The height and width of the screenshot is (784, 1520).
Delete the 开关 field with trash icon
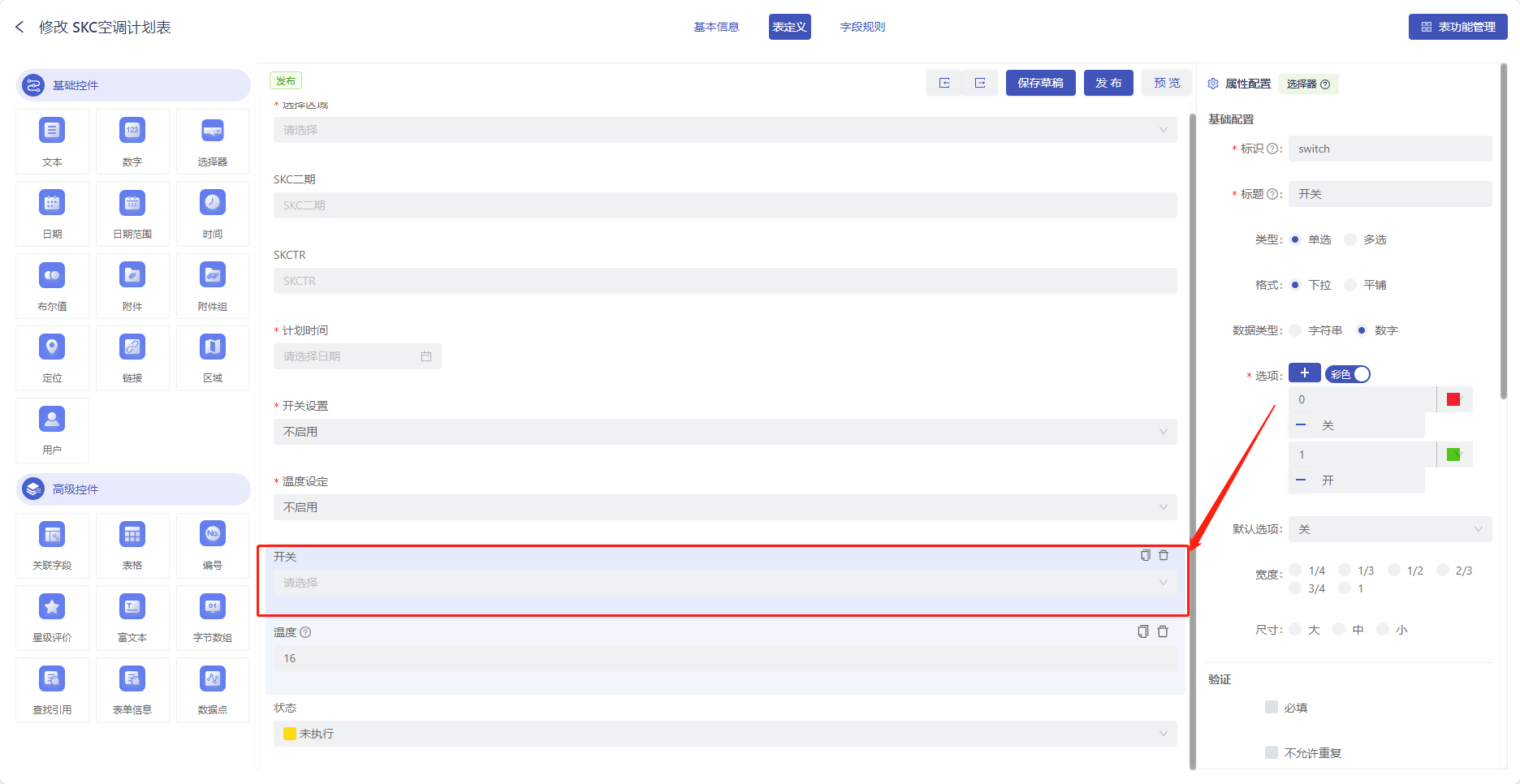pos(1164,555)
